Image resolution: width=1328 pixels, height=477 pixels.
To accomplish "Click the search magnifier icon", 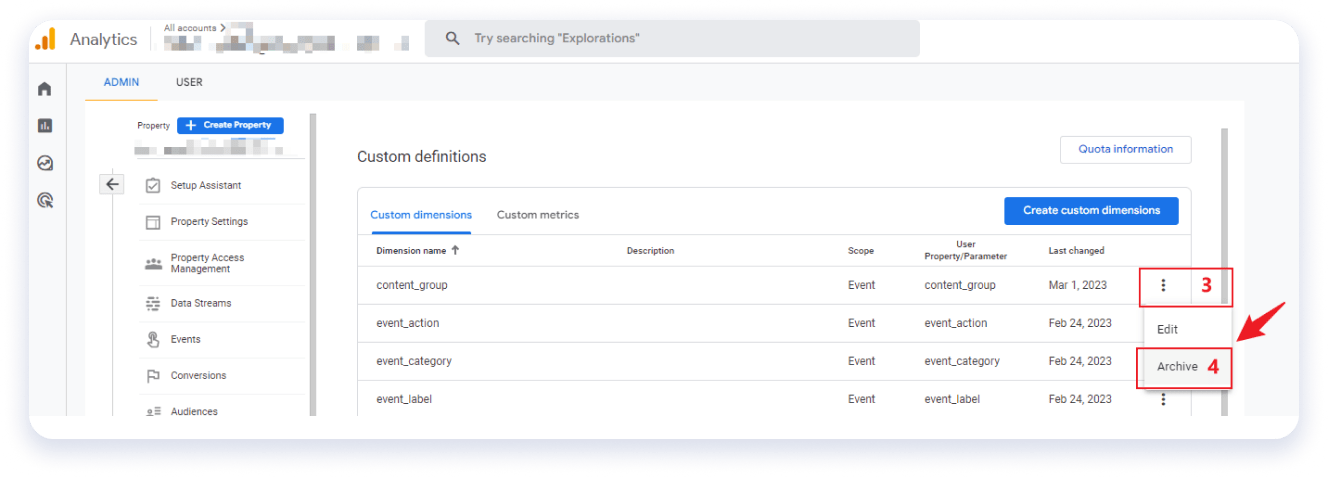I will [453, 38].
